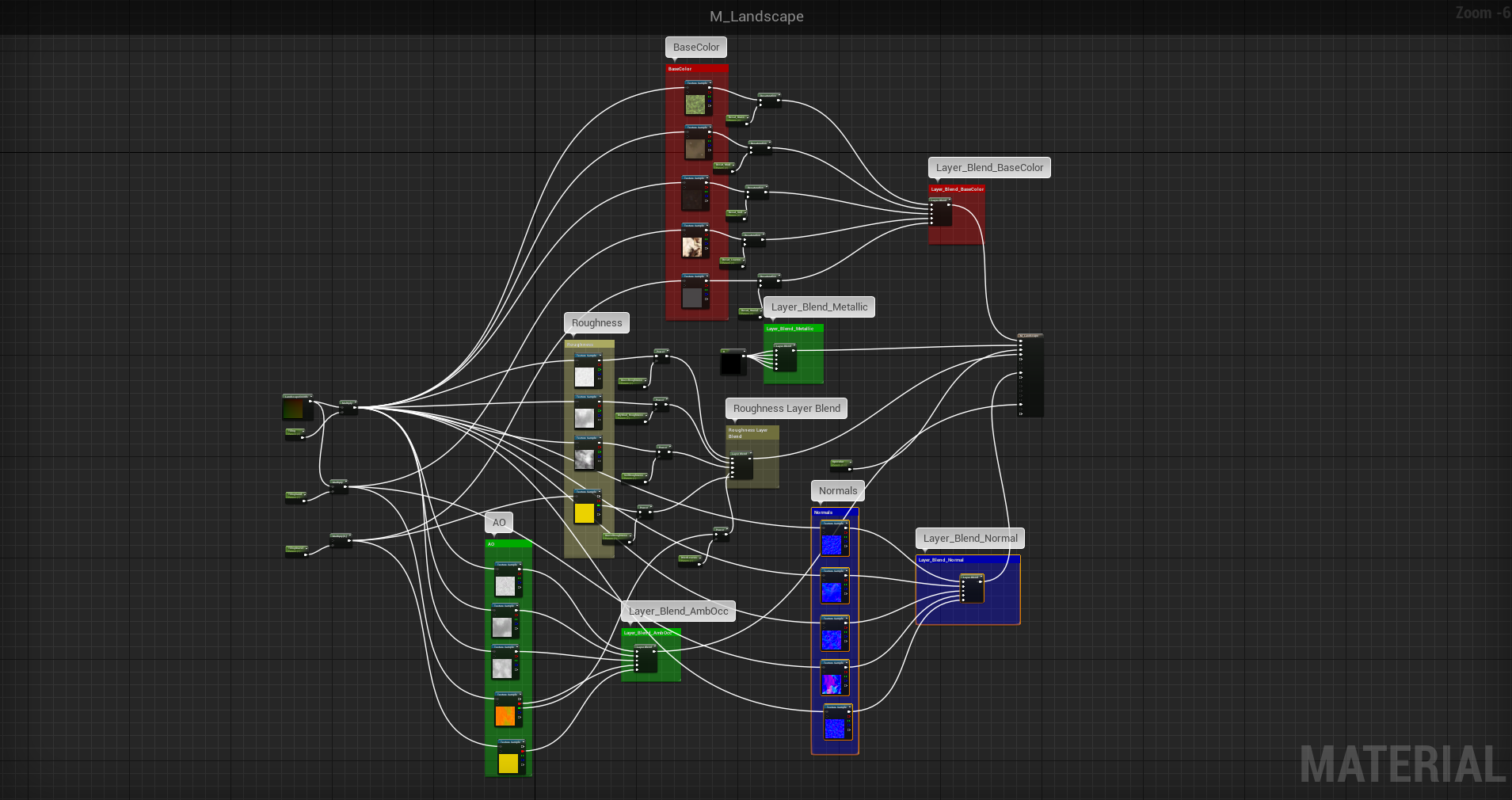Select the brown dirt texture in BaseColor group
1512x800 pixels.
tap(695, 148)
